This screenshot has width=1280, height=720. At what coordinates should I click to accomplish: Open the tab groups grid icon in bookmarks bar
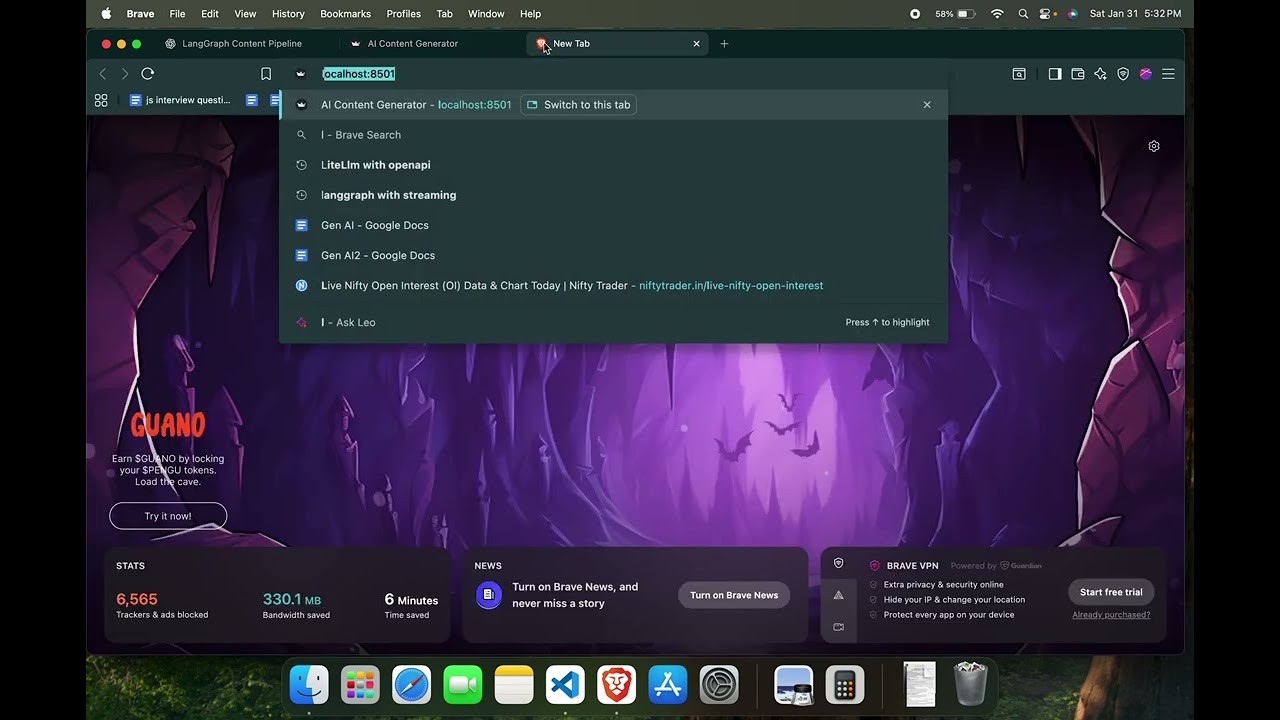[101, 100]
